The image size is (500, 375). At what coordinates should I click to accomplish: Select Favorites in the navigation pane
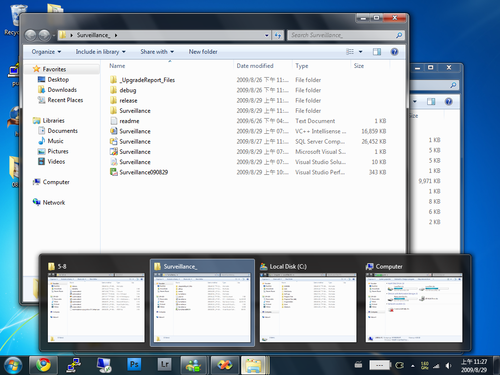pos(54,69)
